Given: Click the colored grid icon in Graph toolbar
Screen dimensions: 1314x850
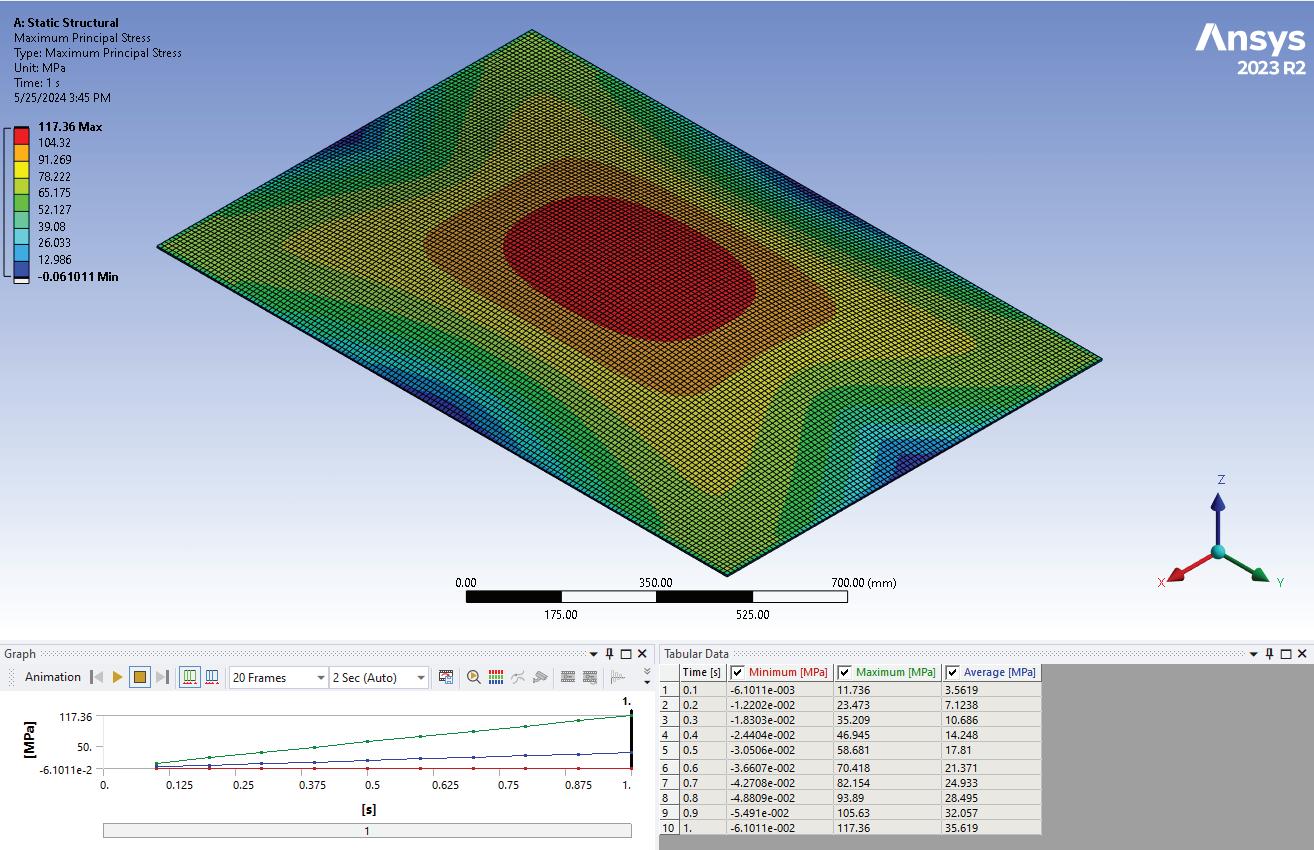Looking at the screenshot, I should tap(496, 677).
